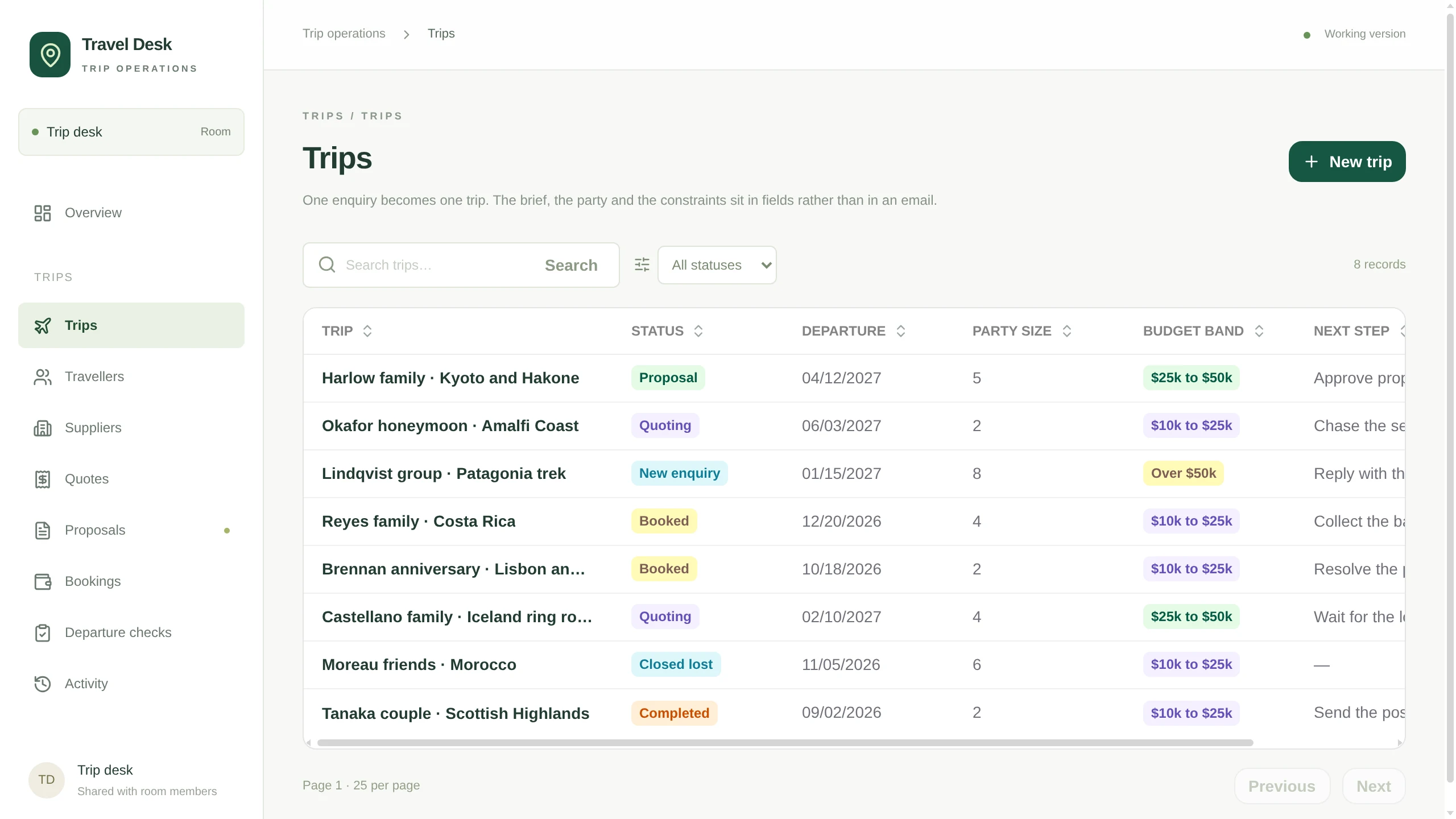Sort by Party Size column arrows
Viewport: 1456px width, 819px height.
[1067, 331]
